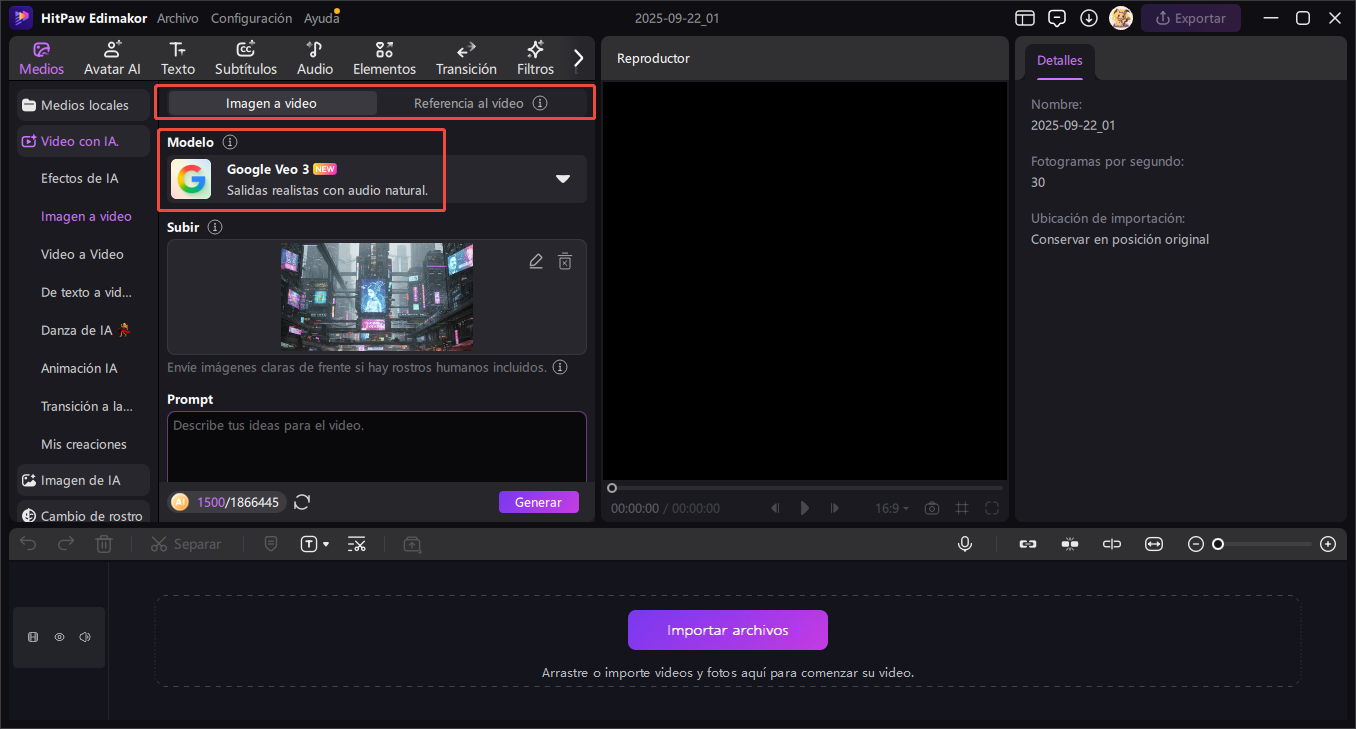The image size is (1356, 729).
Task: Expand more toolbar tabs with right chevron
Action: pos(578,58)
